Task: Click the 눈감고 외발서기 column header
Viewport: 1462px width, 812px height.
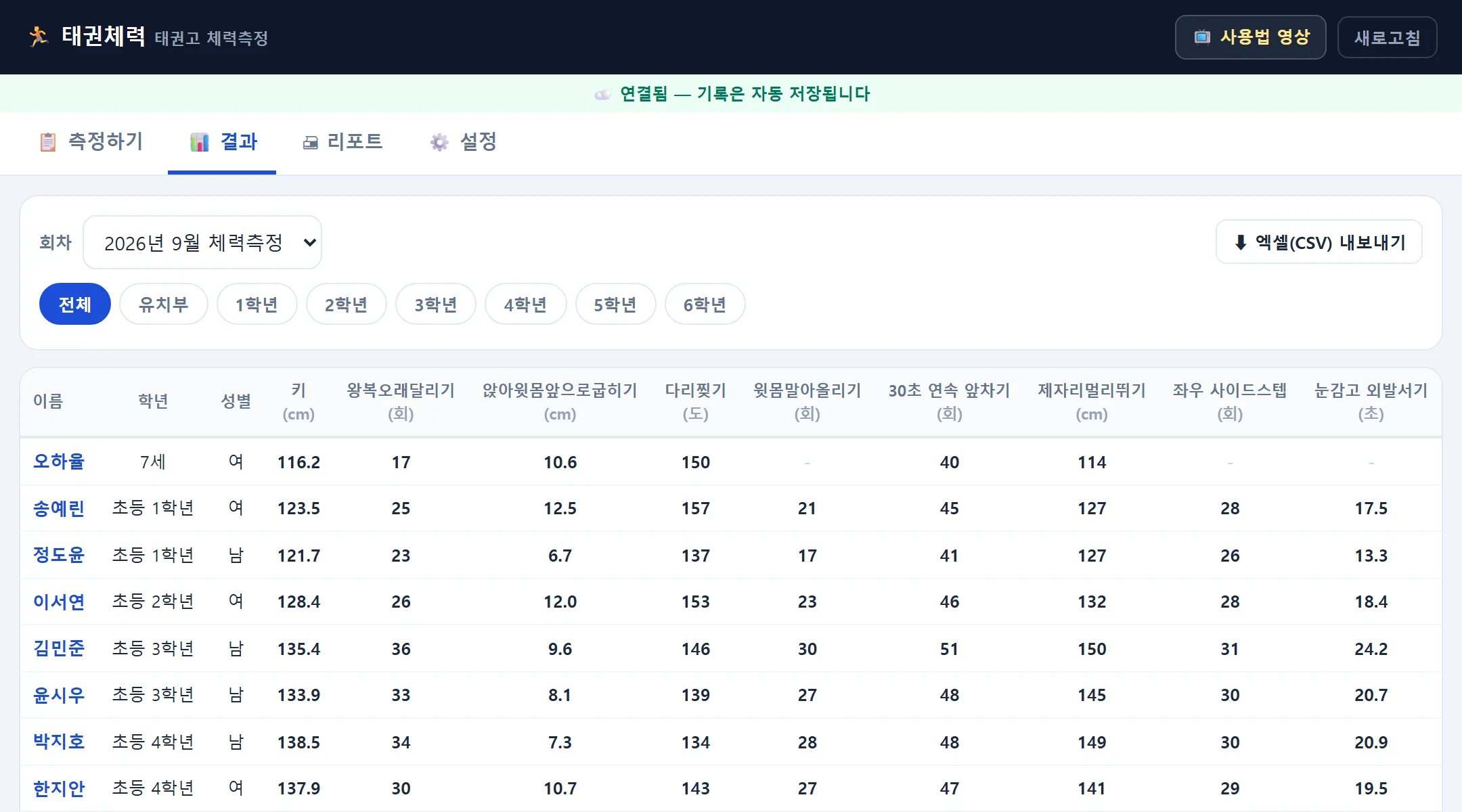Action: tap(1371, 401)
